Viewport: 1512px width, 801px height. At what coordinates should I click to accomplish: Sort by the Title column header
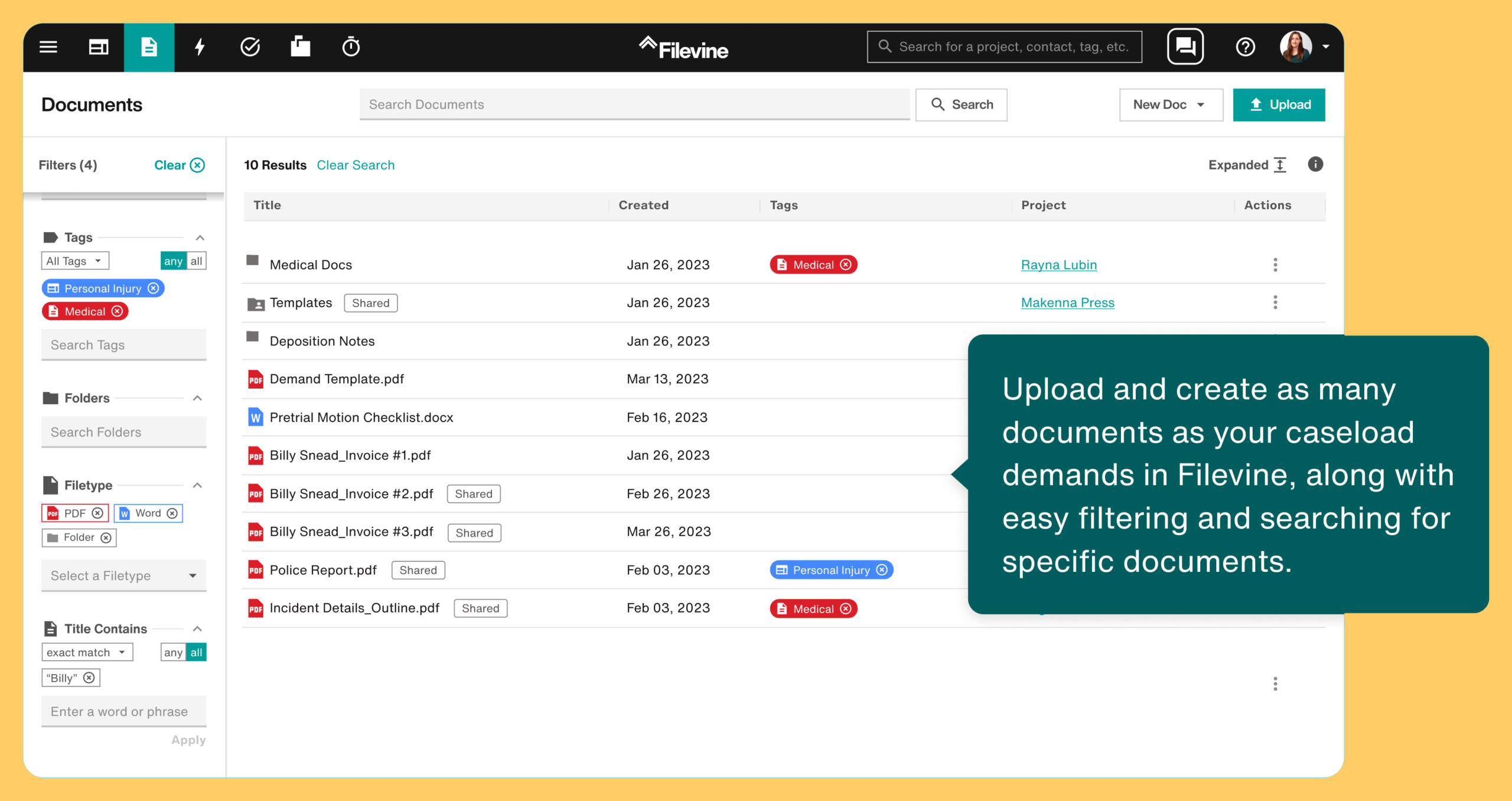pyautogui.click(x=267, y=205)
